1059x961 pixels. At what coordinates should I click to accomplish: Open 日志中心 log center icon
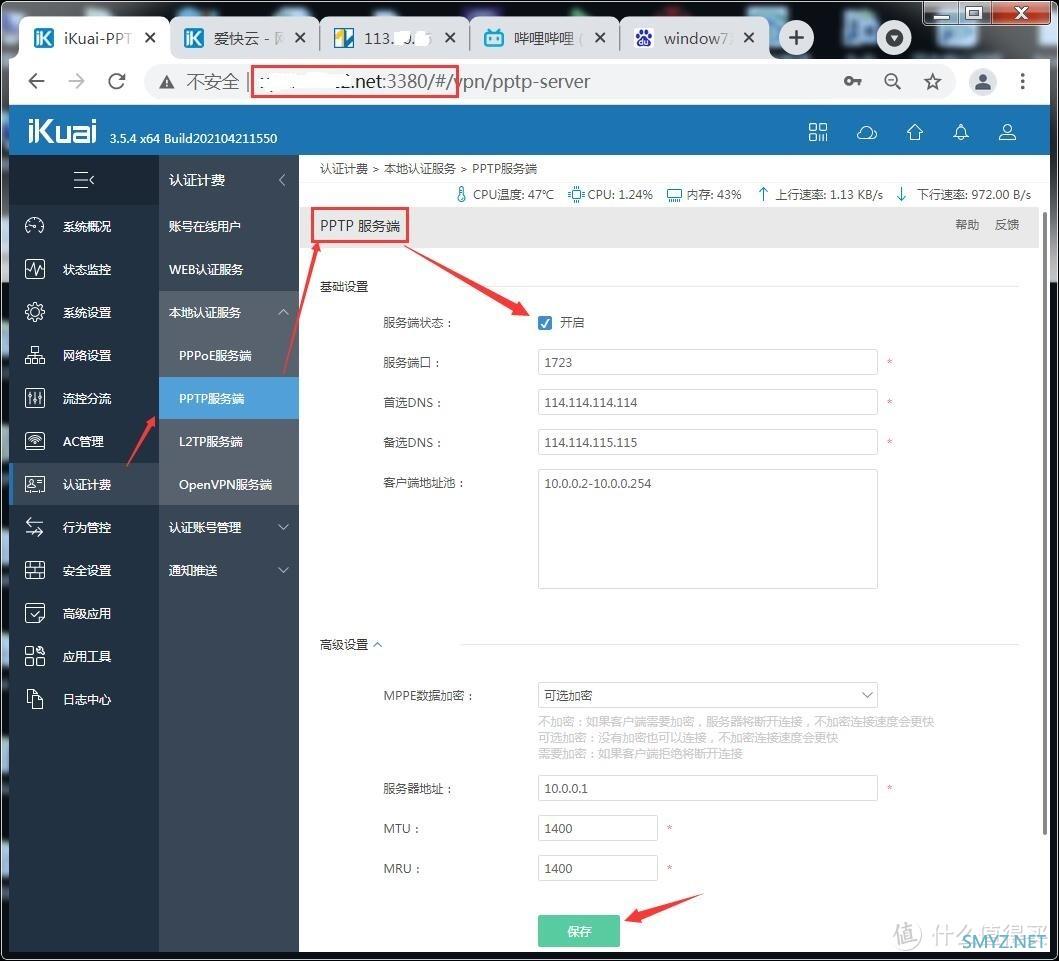pyautogui.click(x=34, y=699)
